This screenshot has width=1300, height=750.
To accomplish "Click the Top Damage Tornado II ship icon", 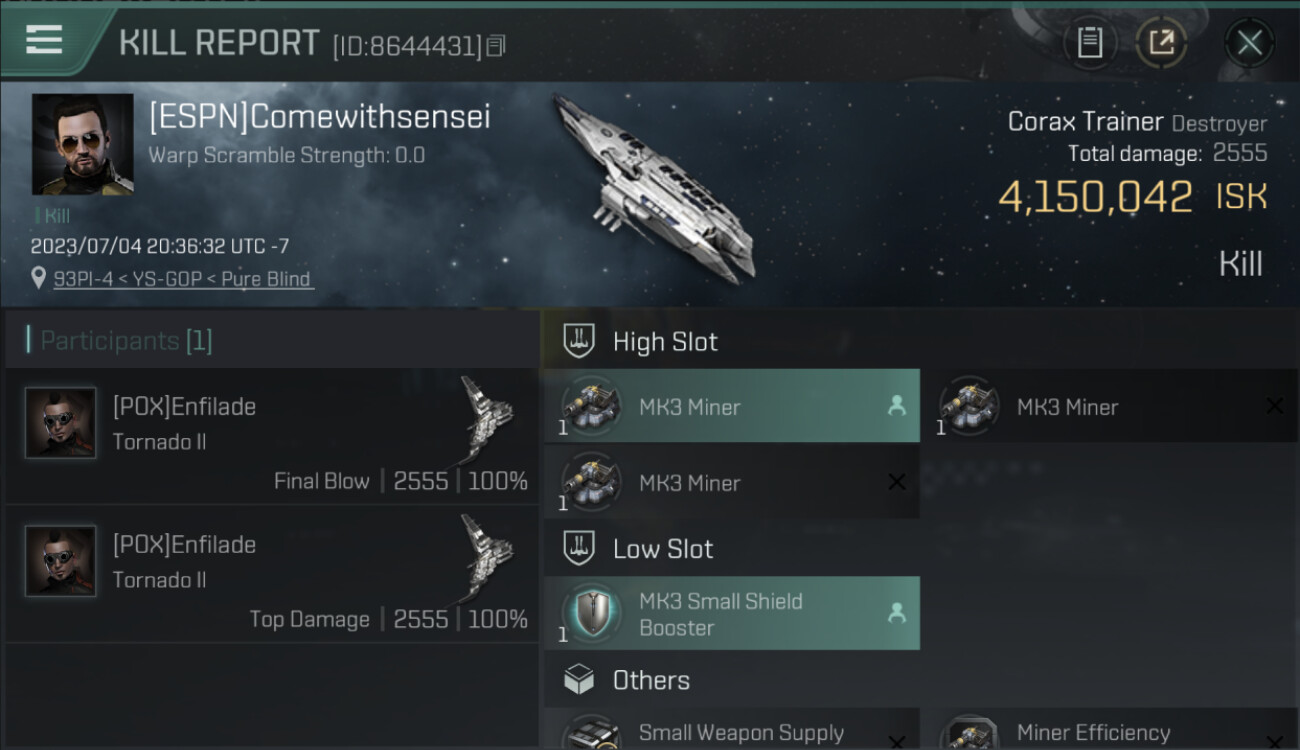I will 487,555.
